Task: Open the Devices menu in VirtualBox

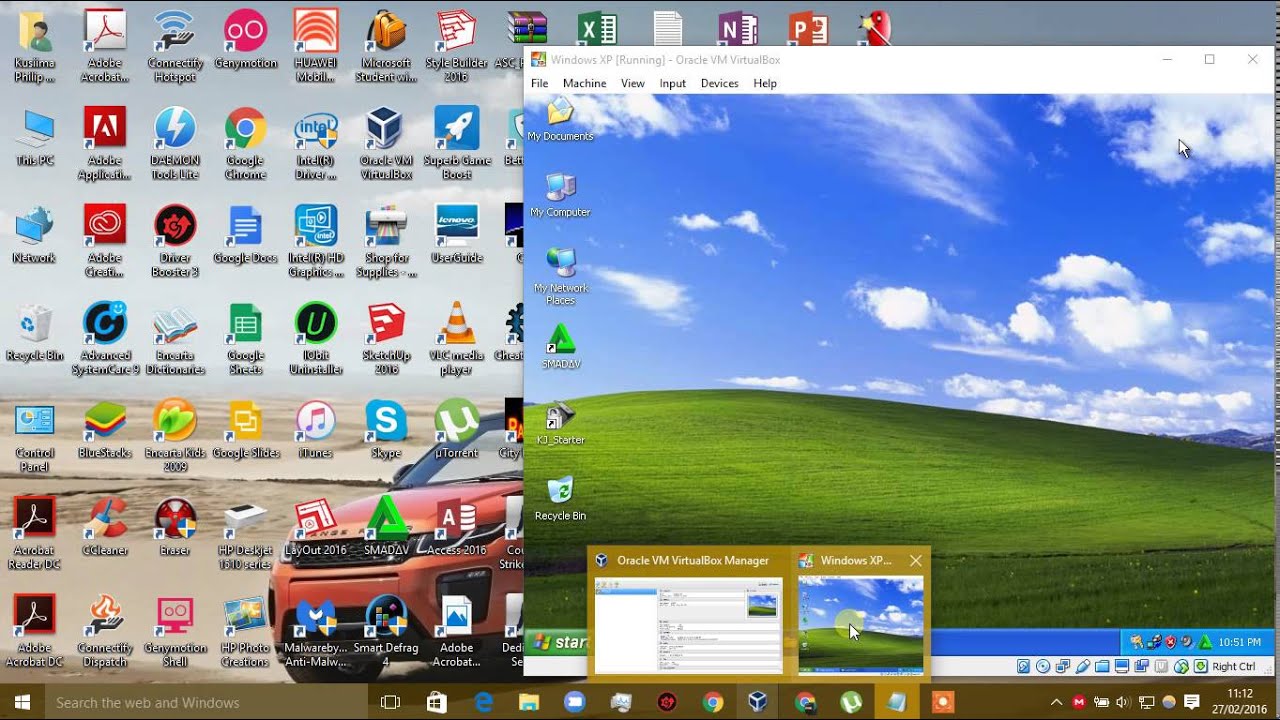Action: point(719,83)
